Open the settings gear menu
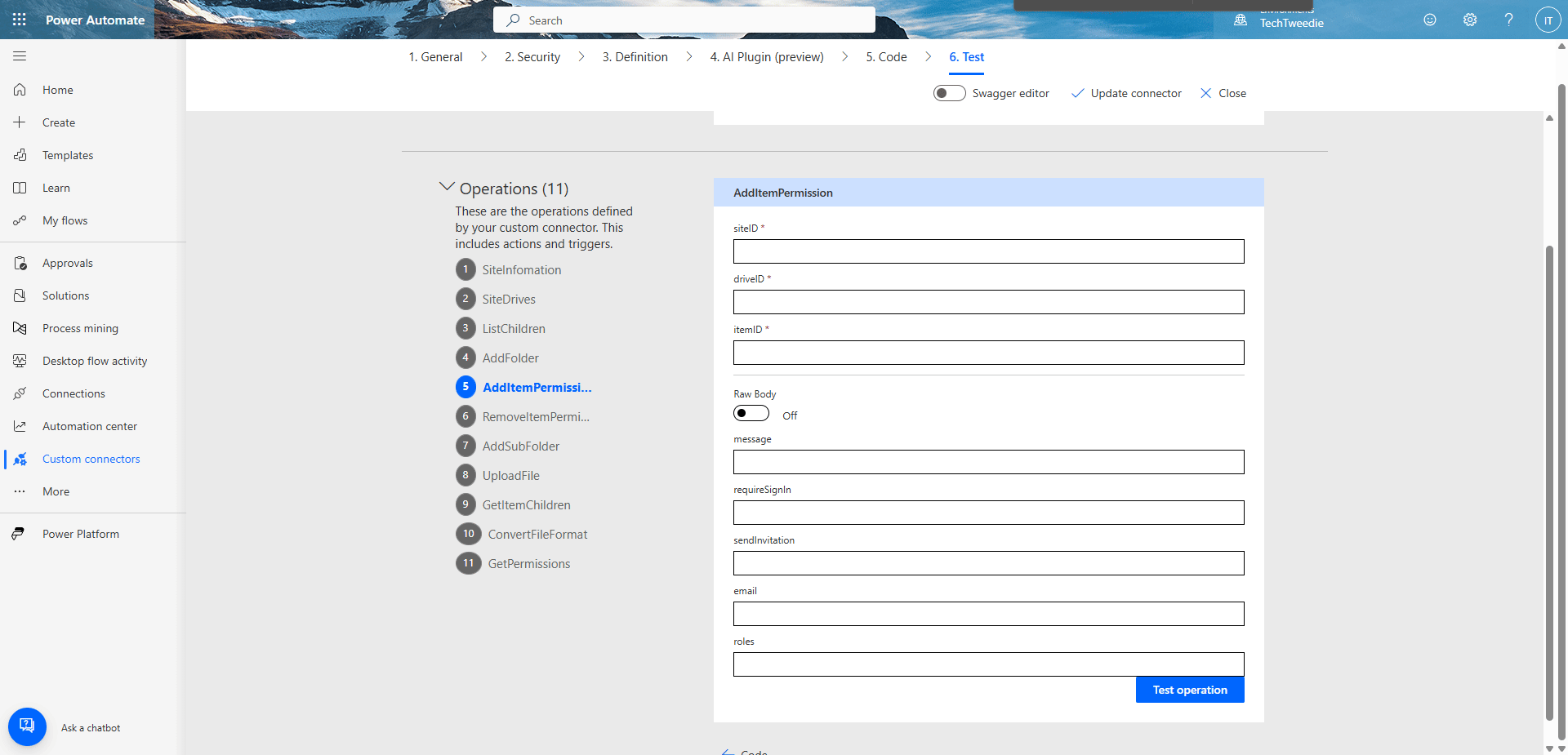This screenshot has height=755, width=1568. [1469, 20]
